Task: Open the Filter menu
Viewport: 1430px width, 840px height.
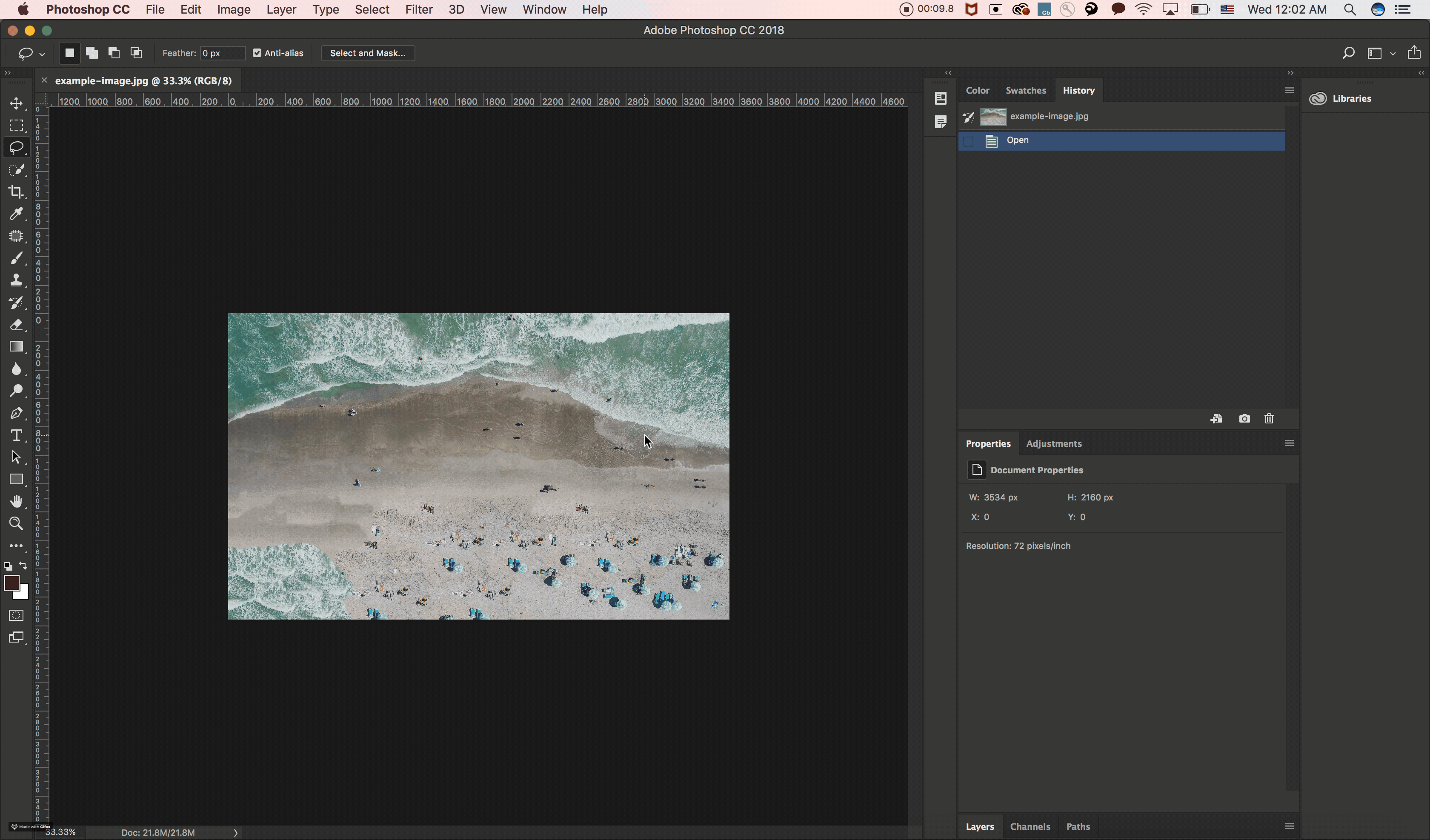Action: (418, 10)
